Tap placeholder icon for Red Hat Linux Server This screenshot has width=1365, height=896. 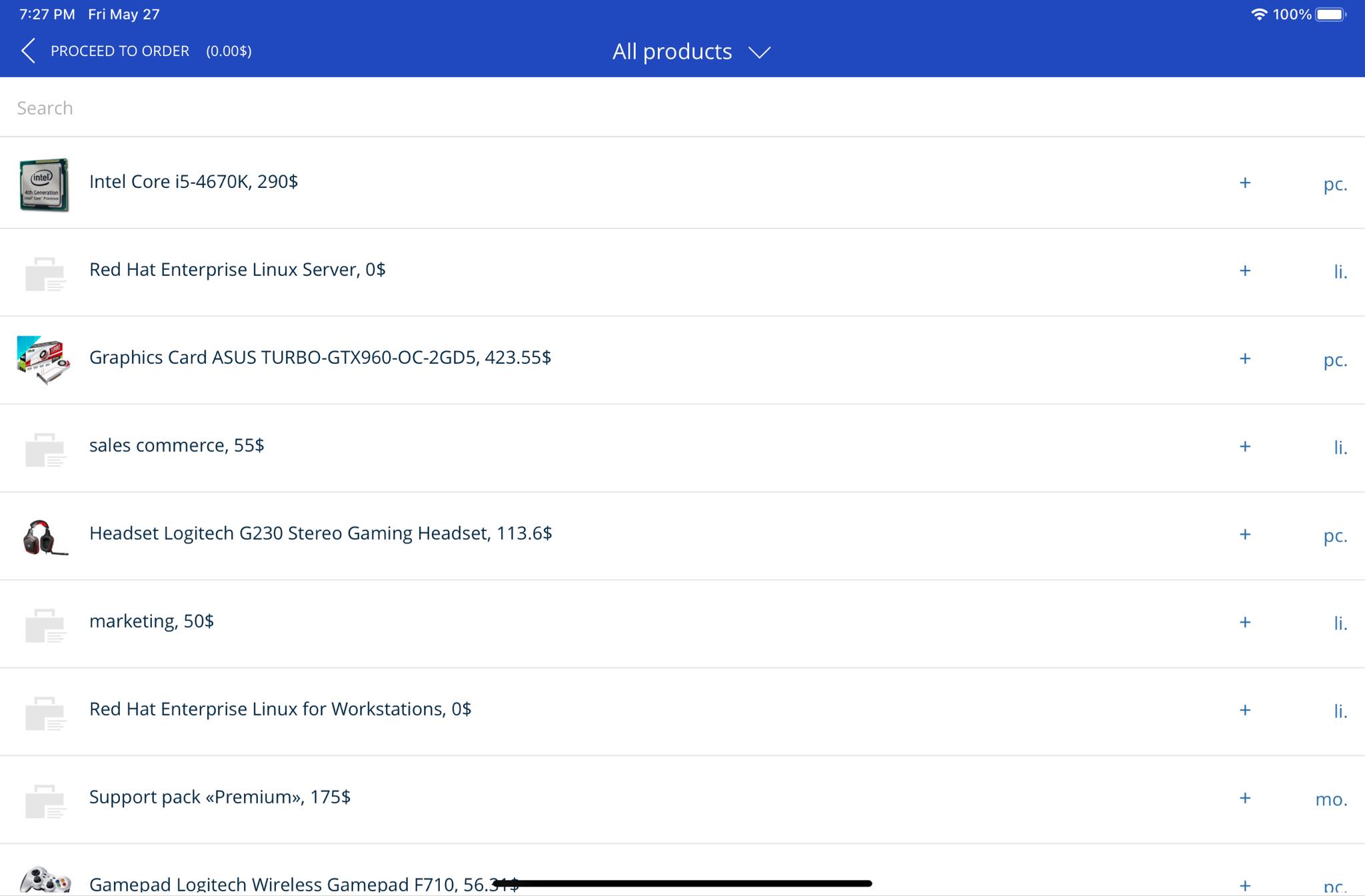click(x=45, y=274)
